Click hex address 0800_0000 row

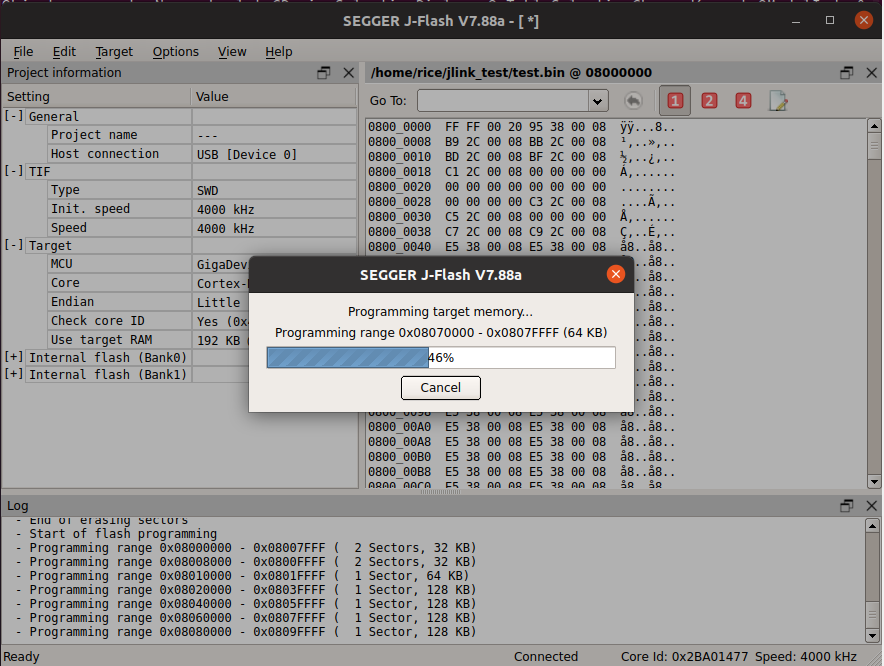coord(521,127)
